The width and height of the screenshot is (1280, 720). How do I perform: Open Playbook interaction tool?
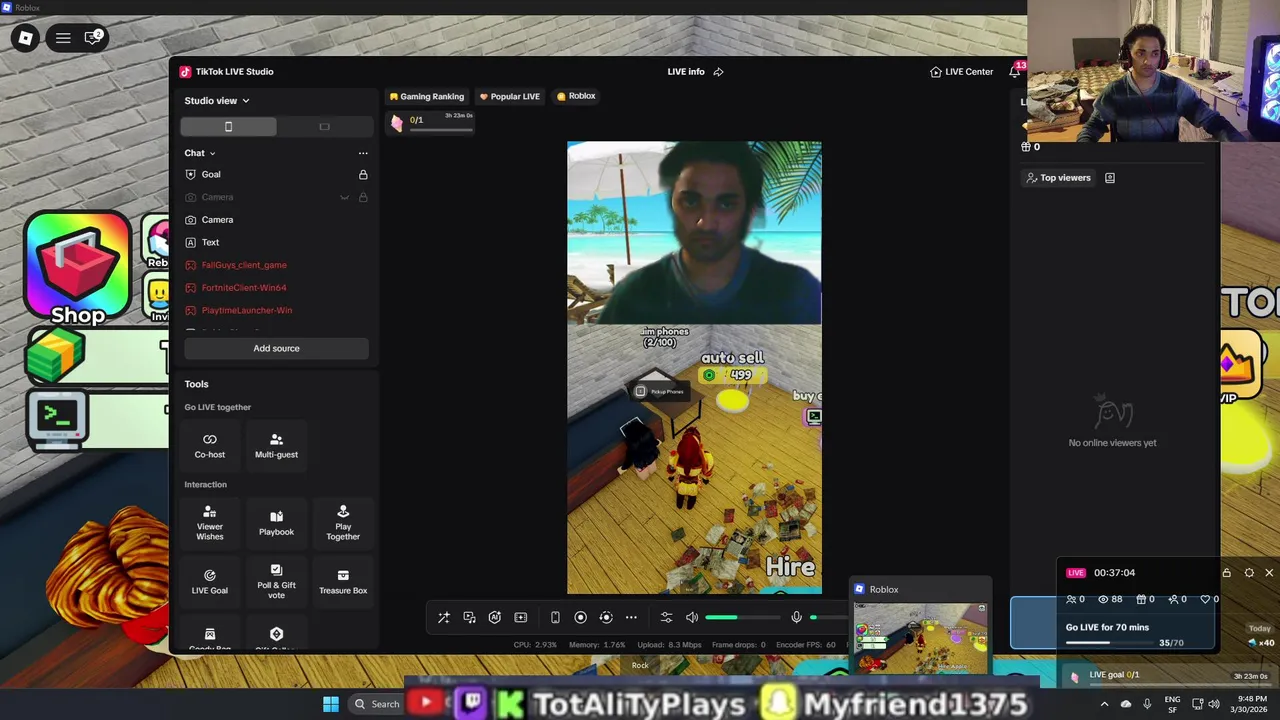[276, 523]
